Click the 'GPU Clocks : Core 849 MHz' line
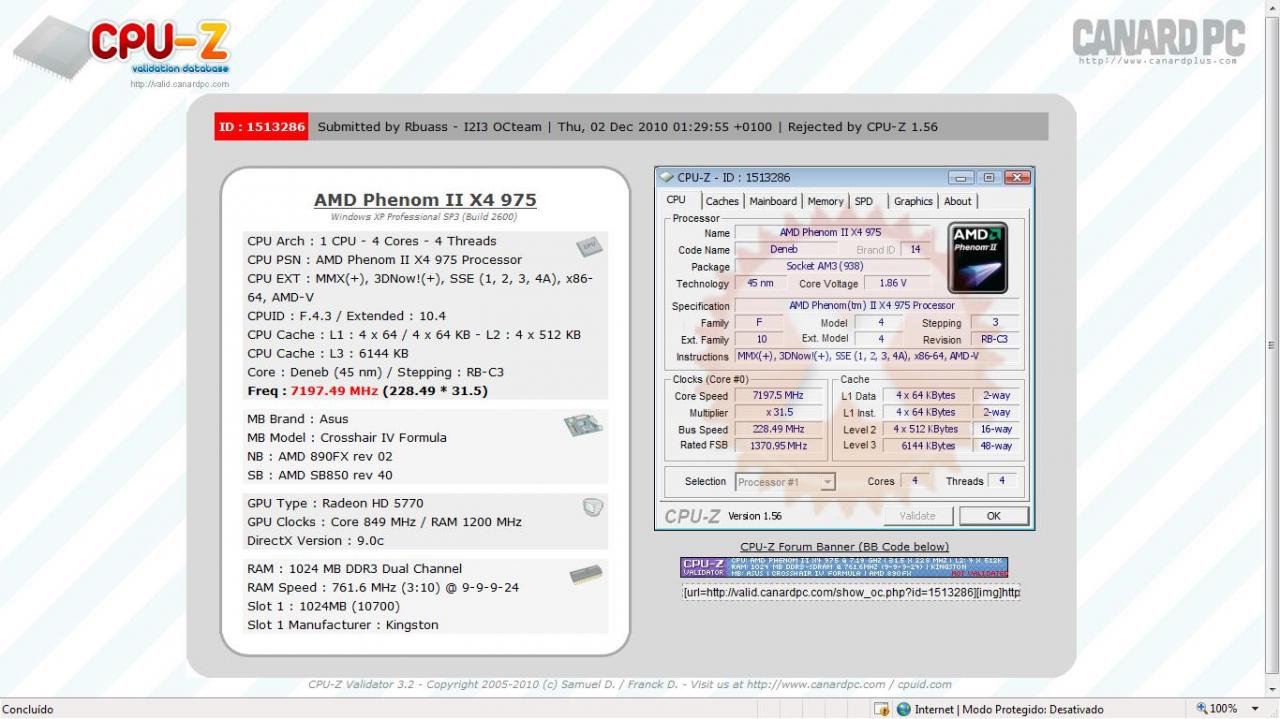 coord(385,522)
